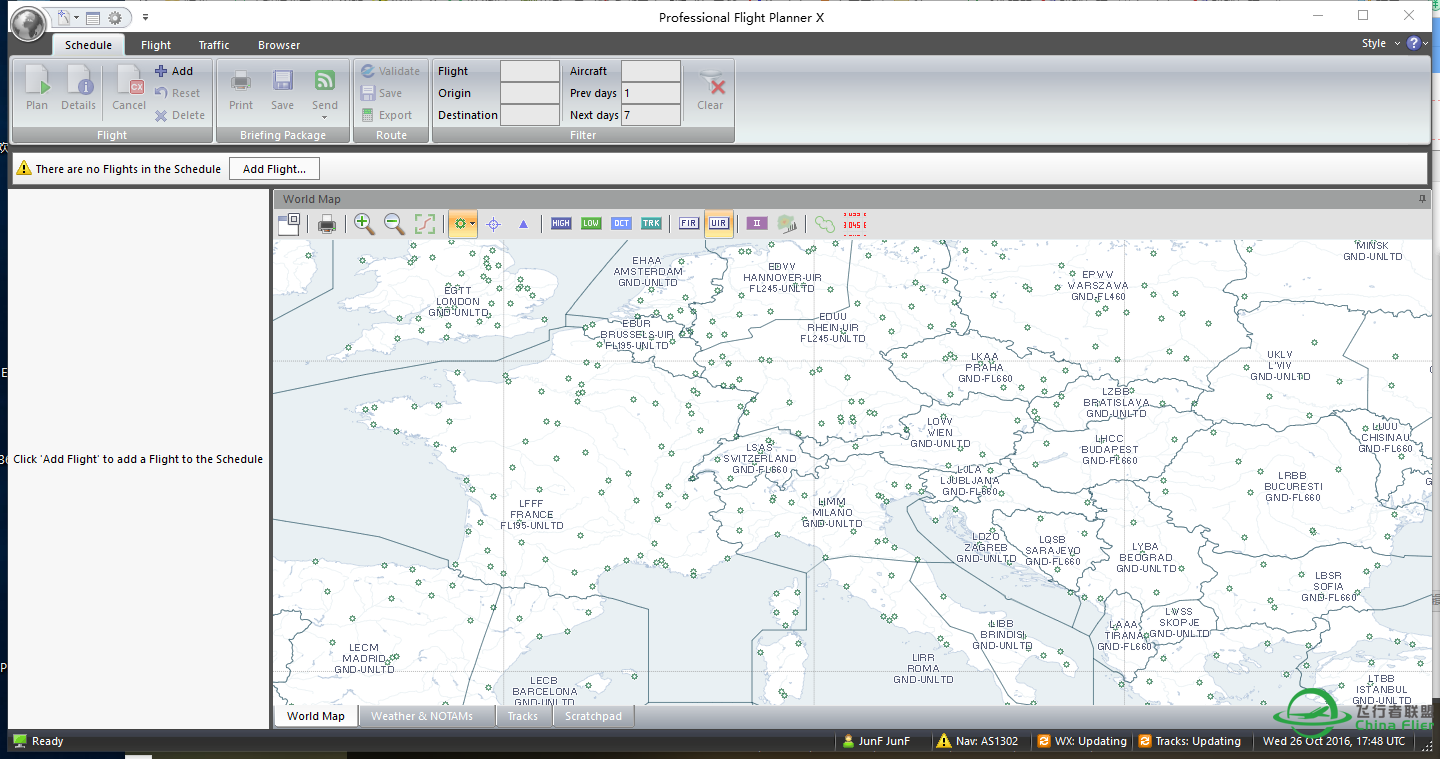Click the Prev days field showing 1
1440x759 pixels.
pyautogui.click(x=651, y=93)
